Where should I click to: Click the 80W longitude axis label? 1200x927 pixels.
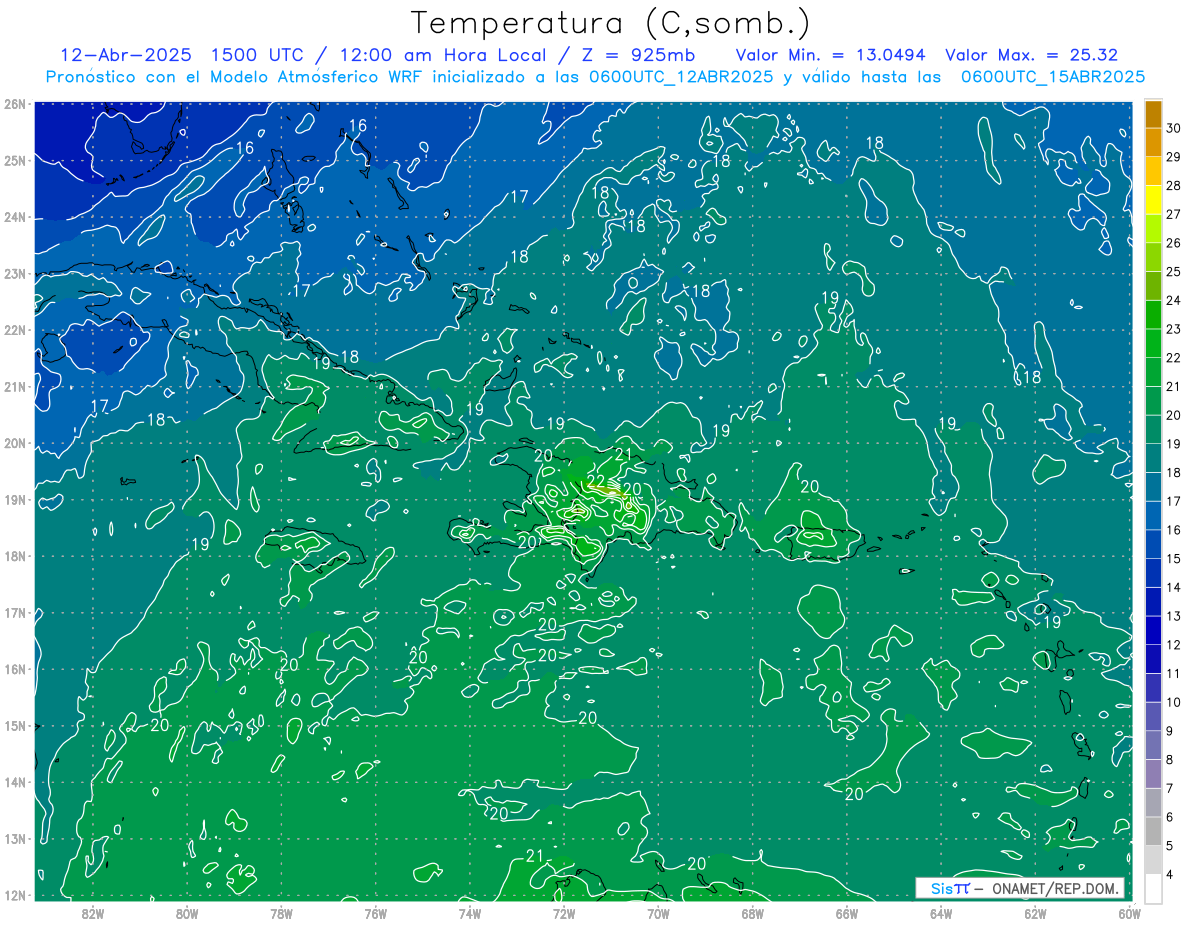(x=187, y=913)
